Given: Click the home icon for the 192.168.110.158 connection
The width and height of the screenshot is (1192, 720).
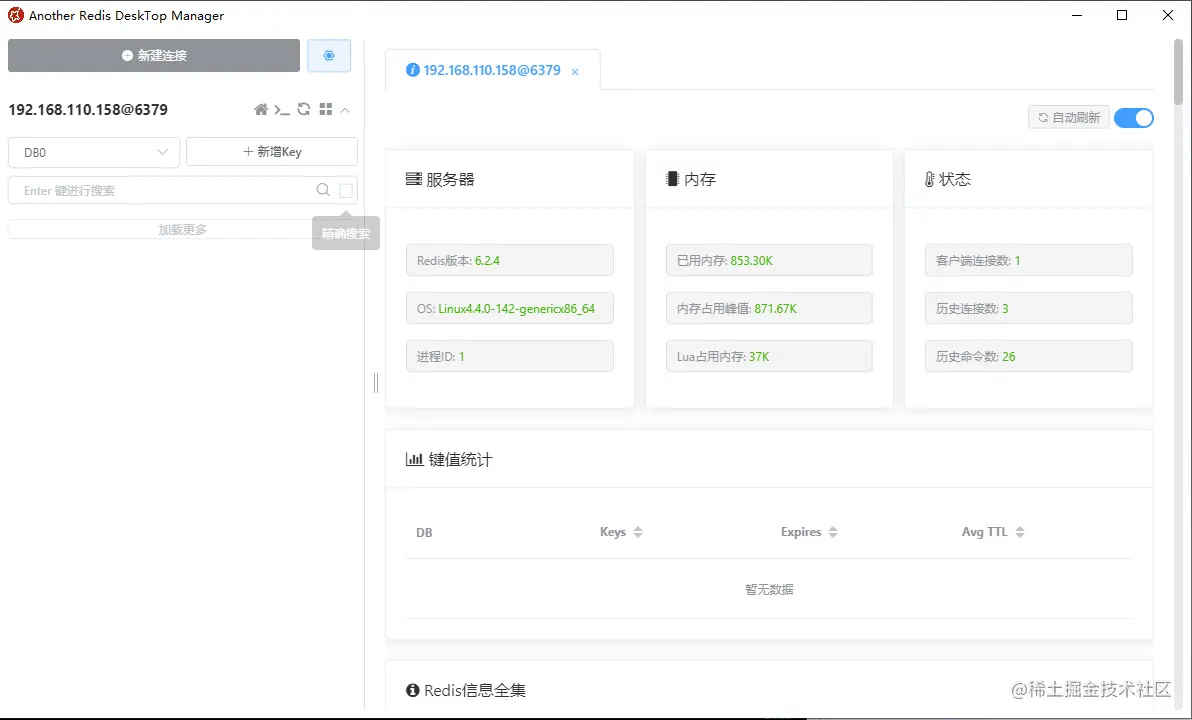Looking at the screenshot, I should pos(261,109).
